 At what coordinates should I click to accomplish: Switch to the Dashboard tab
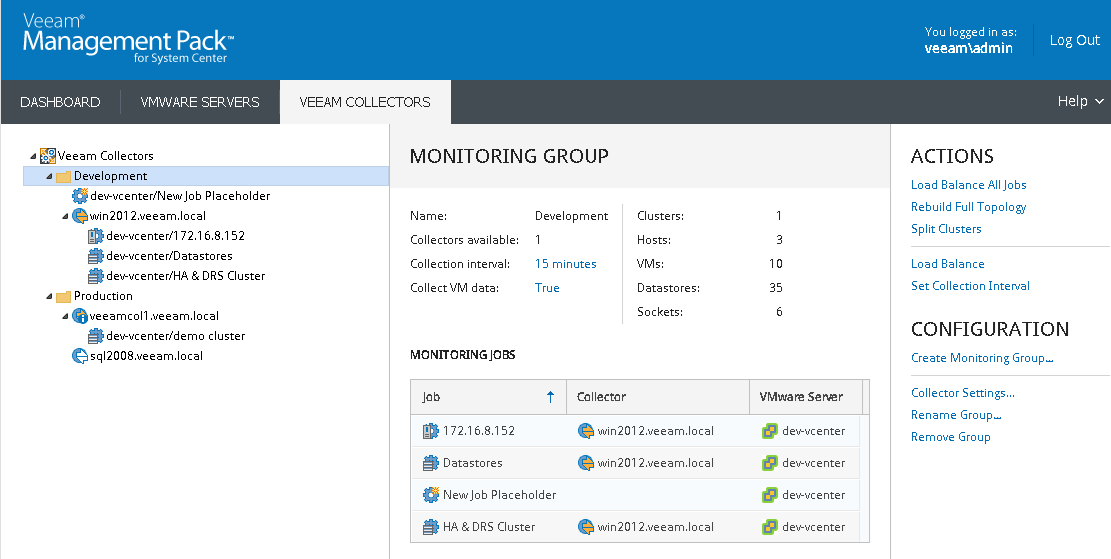(x=60, y=102)
